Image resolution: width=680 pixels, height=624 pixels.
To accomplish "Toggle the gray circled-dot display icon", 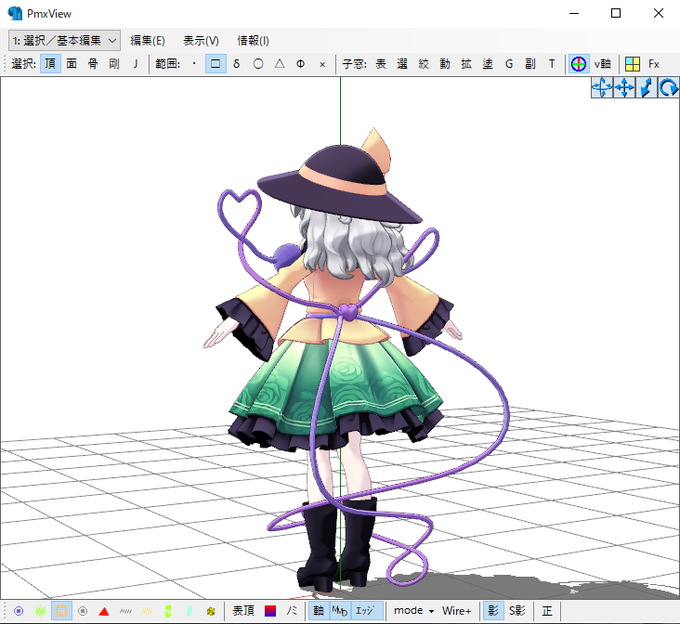I will click(x=82, y=611).
